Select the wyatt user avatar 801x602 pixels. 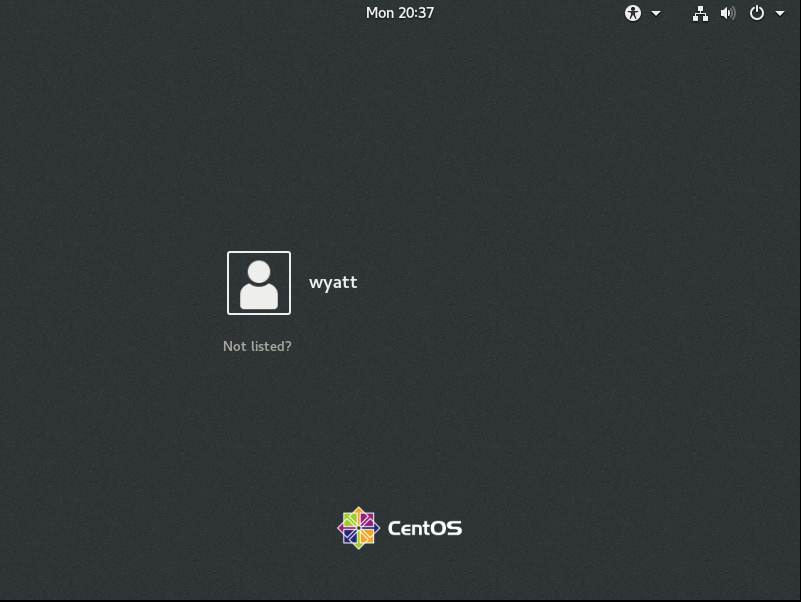tap(259, 283)
